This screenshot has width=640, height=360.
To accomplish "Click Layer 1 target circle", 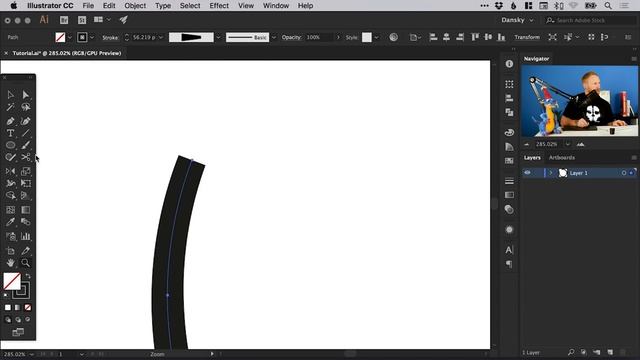I will click(624, 173).
